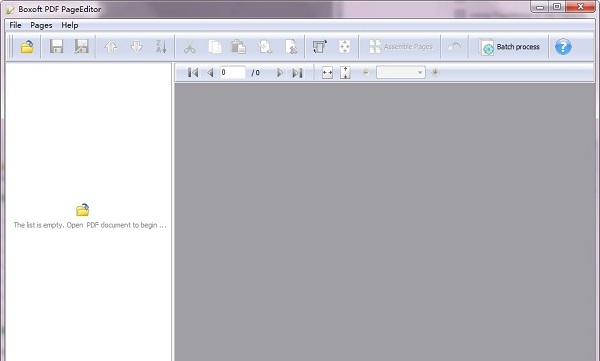Move page up with the up arrow icon

click(111, 47)
